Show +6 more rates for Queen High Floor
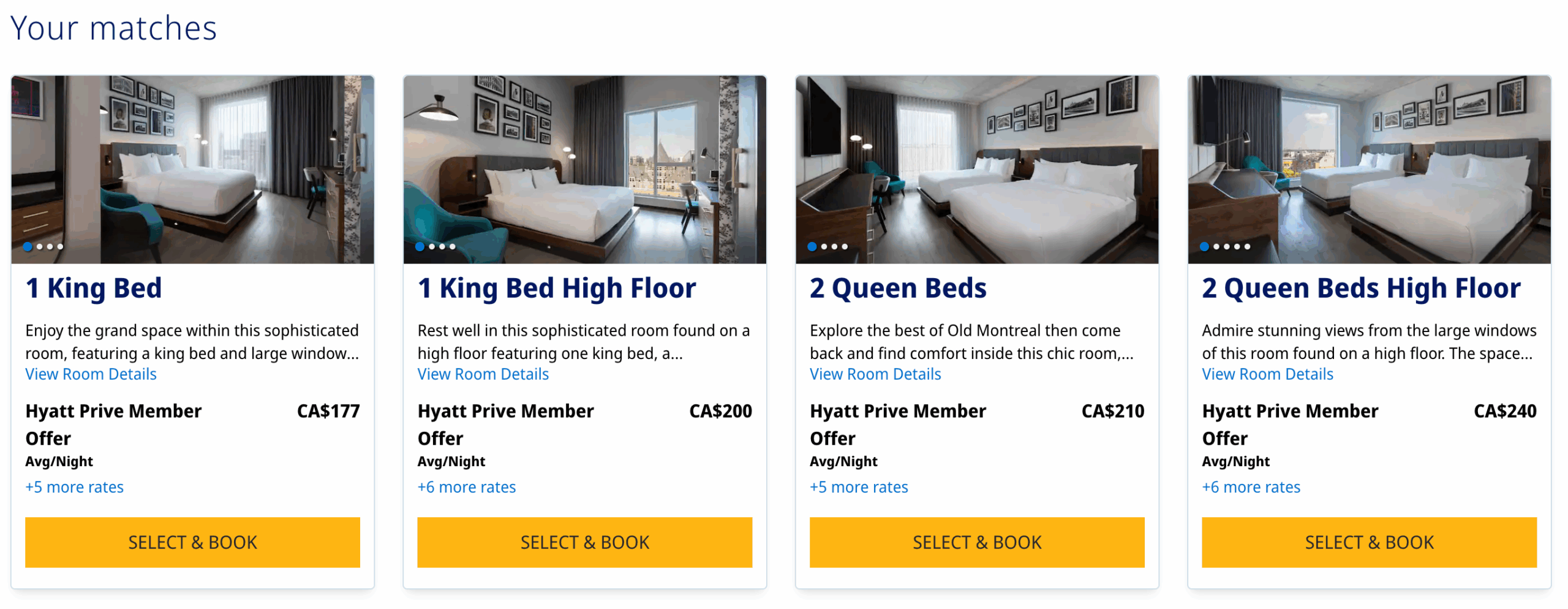1568x609 pixels. pos(1250,487)
